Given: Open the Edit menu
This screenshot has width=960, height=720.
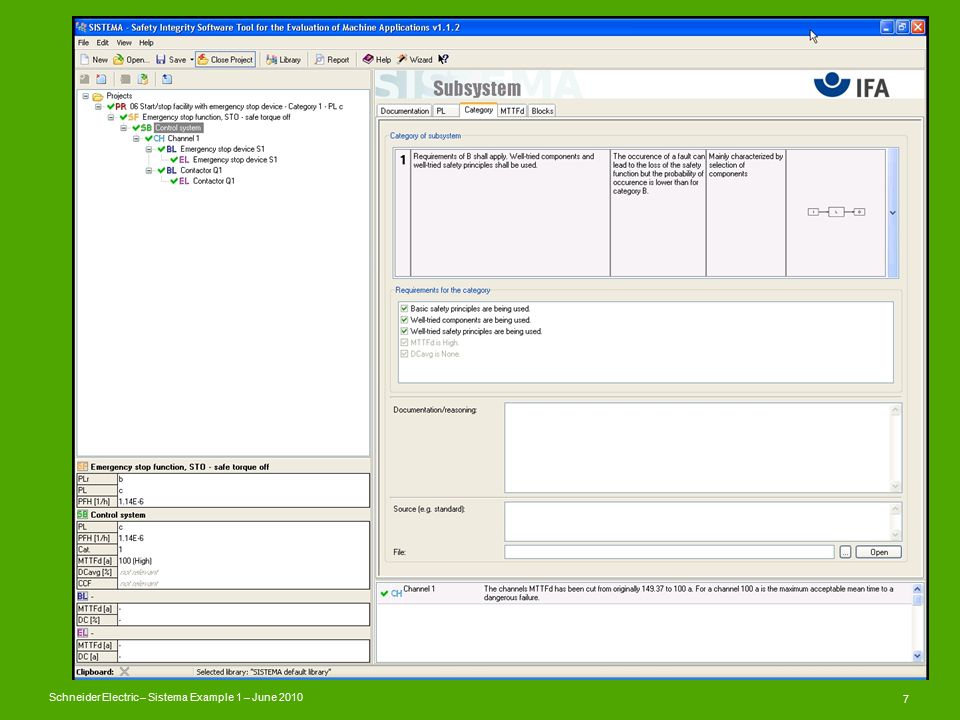Looking at the screenshot, I should 102,43.
